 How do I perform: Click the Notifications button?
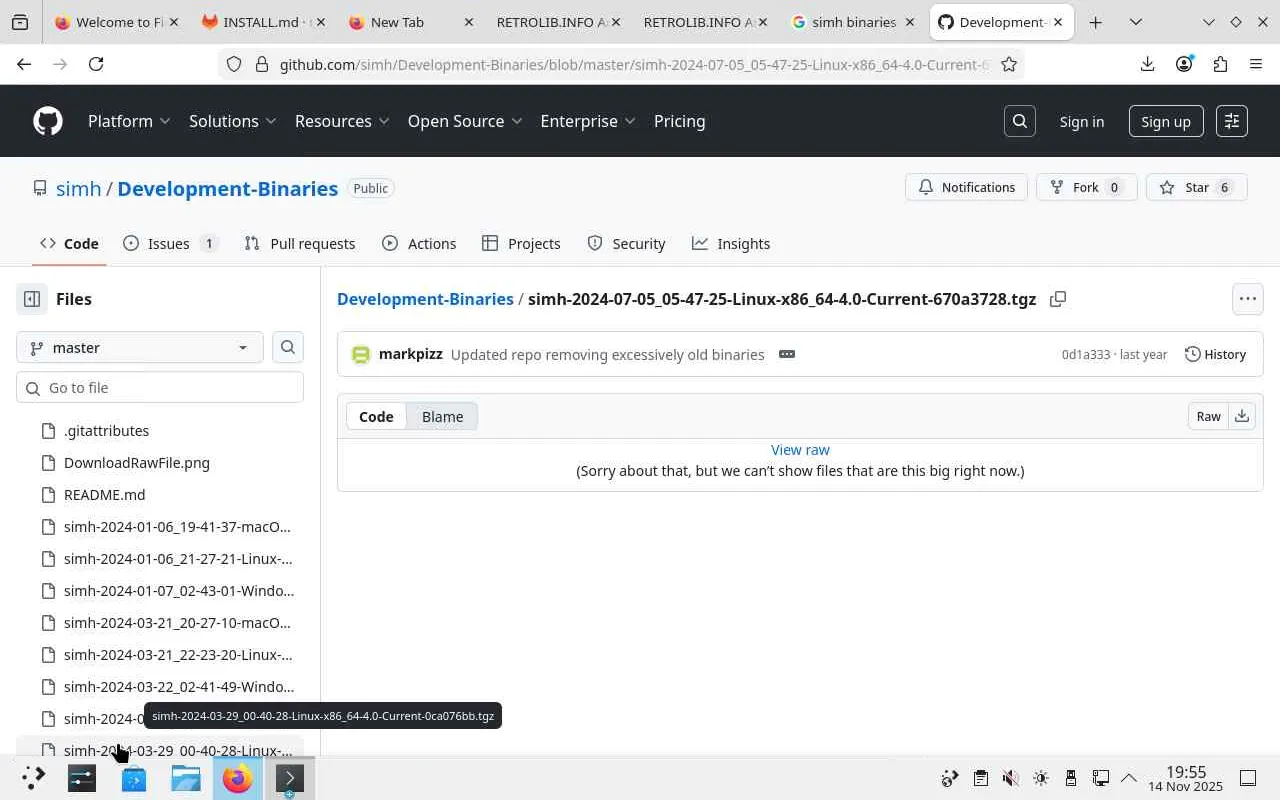pos(966,187)
